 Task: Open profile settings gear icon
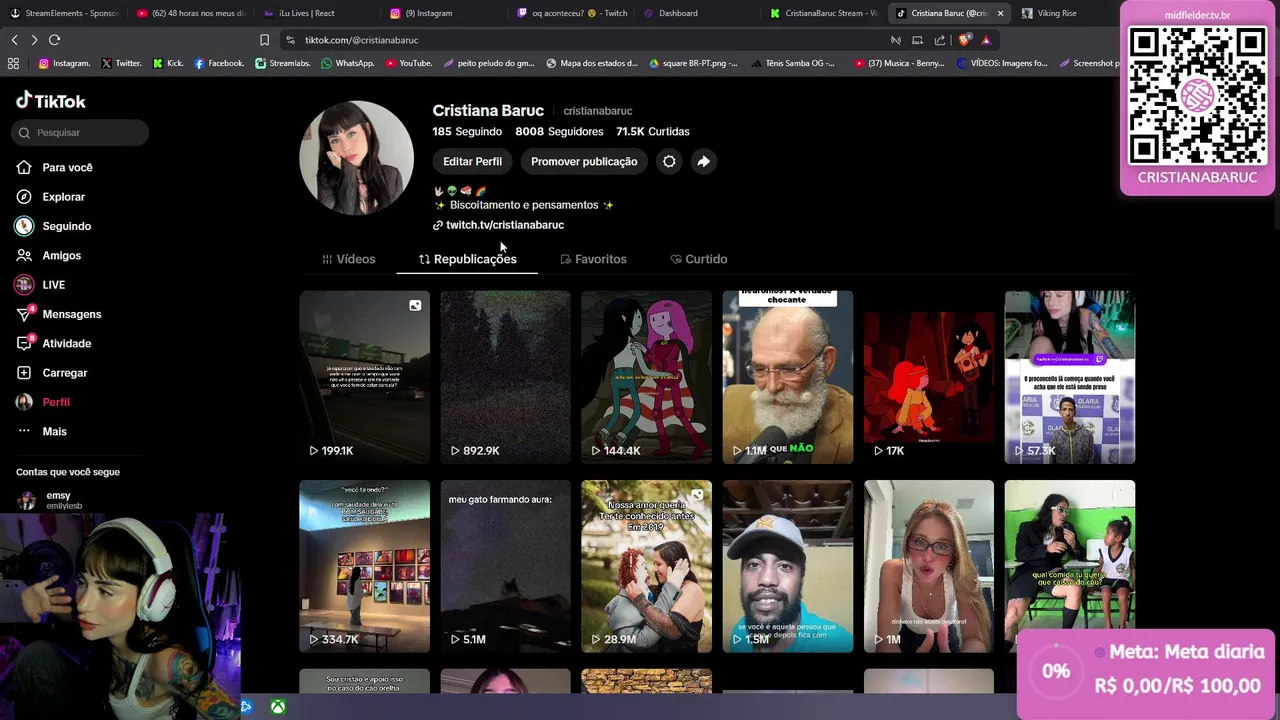pyautogui.click(x=669, y=161)
